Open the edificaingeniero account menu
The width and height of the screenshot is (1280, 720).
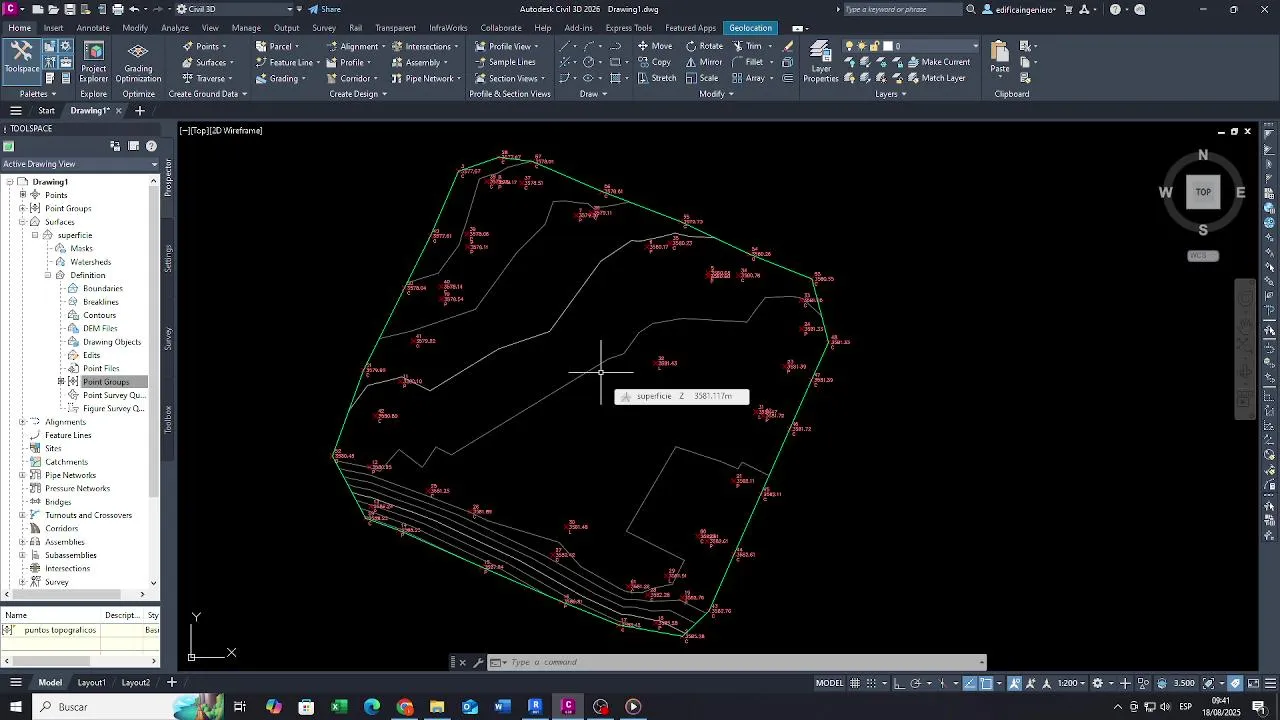click(x=1018, y=9)
